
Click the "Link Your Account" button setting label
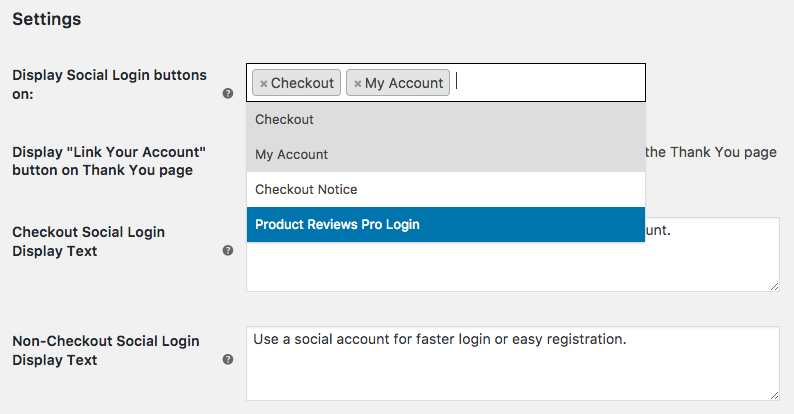(x=109, y=160)
